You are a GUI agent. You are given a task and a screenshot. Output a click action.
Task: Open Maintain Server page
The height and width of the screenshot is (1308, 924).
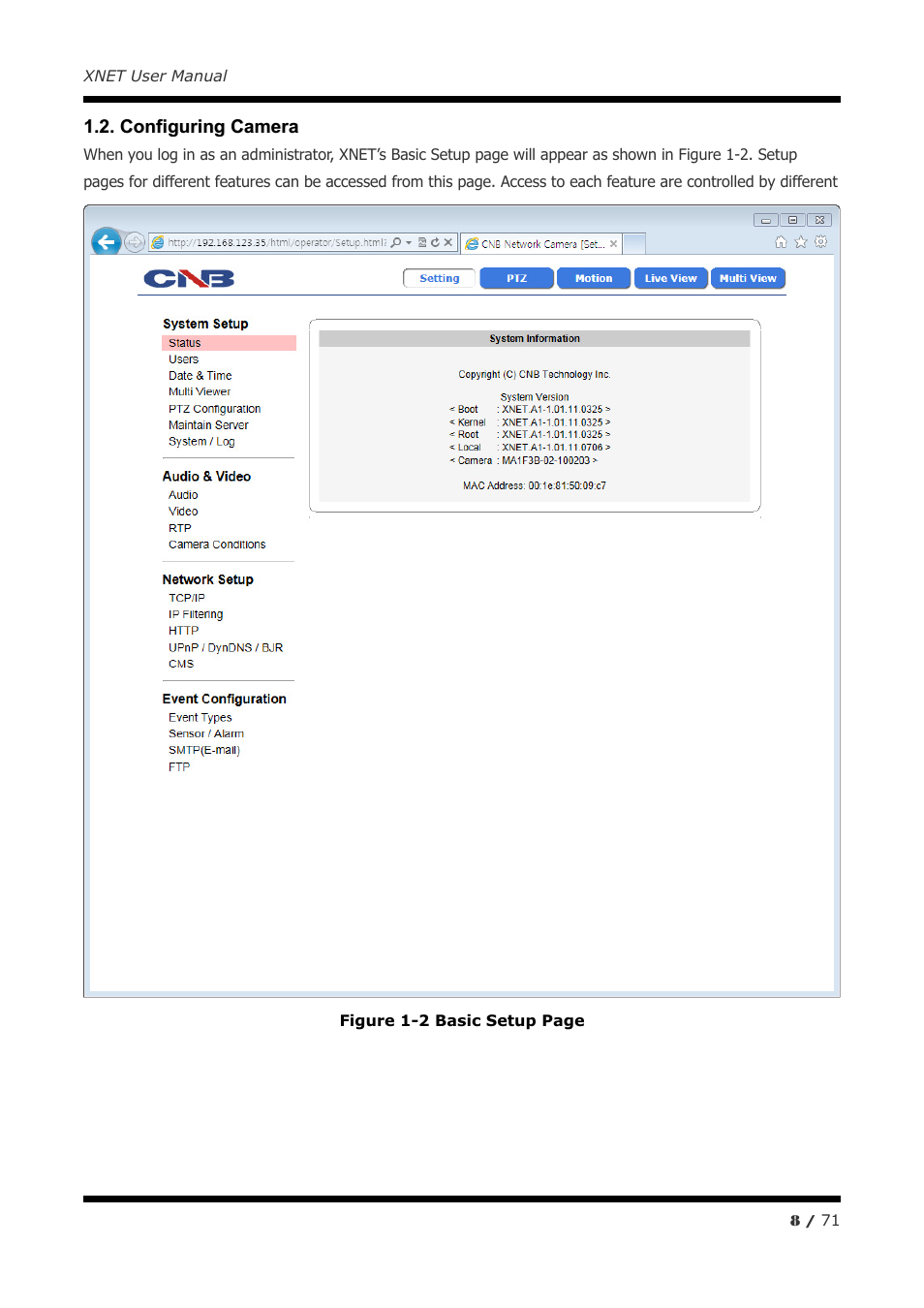pyautogui.click(x=208, y=425)
